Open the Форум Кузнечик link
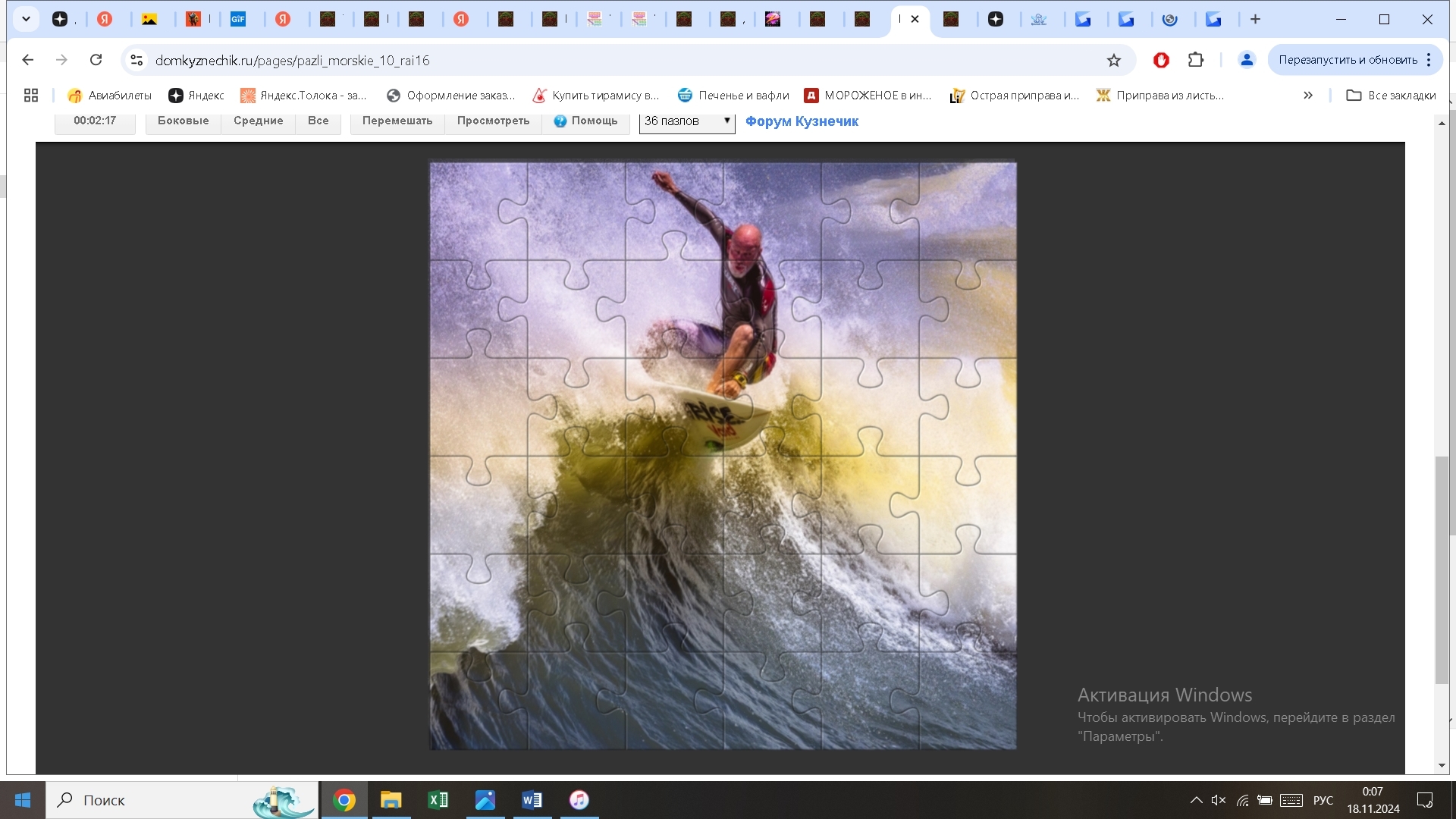 pos(802,121)
